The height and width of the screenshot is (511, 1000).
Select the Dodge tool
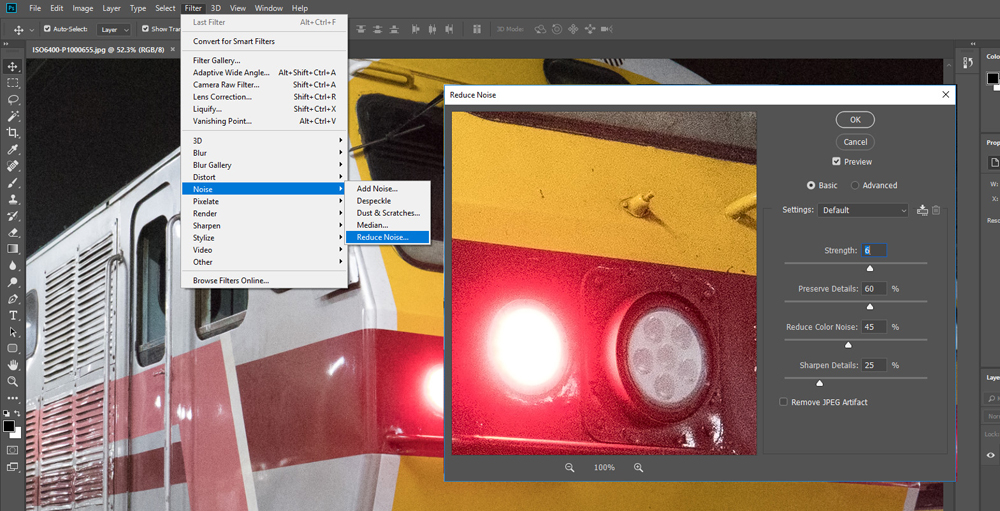tap(12, 282)
